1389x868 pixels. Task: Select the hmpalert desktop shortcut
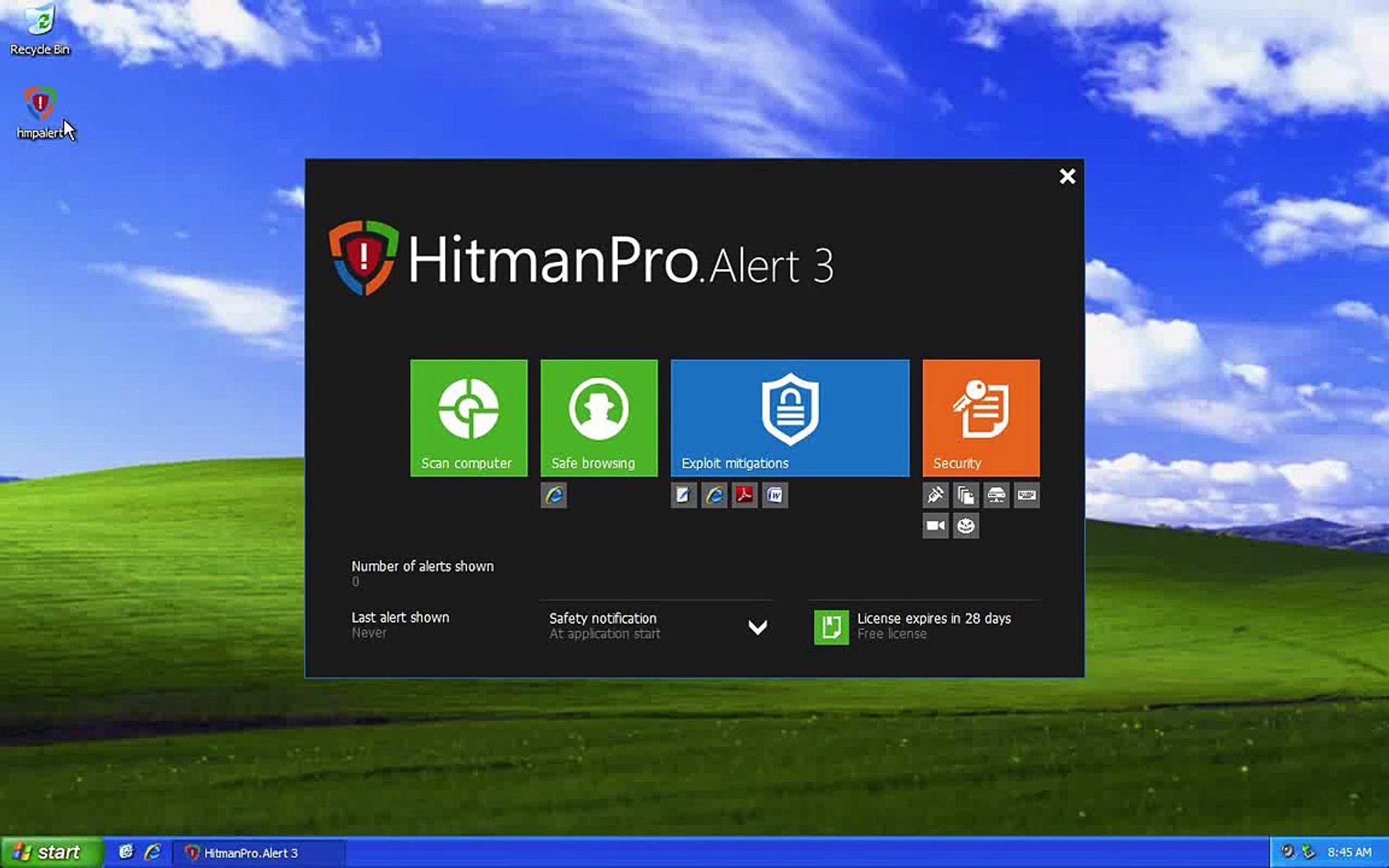pos(39,113)
